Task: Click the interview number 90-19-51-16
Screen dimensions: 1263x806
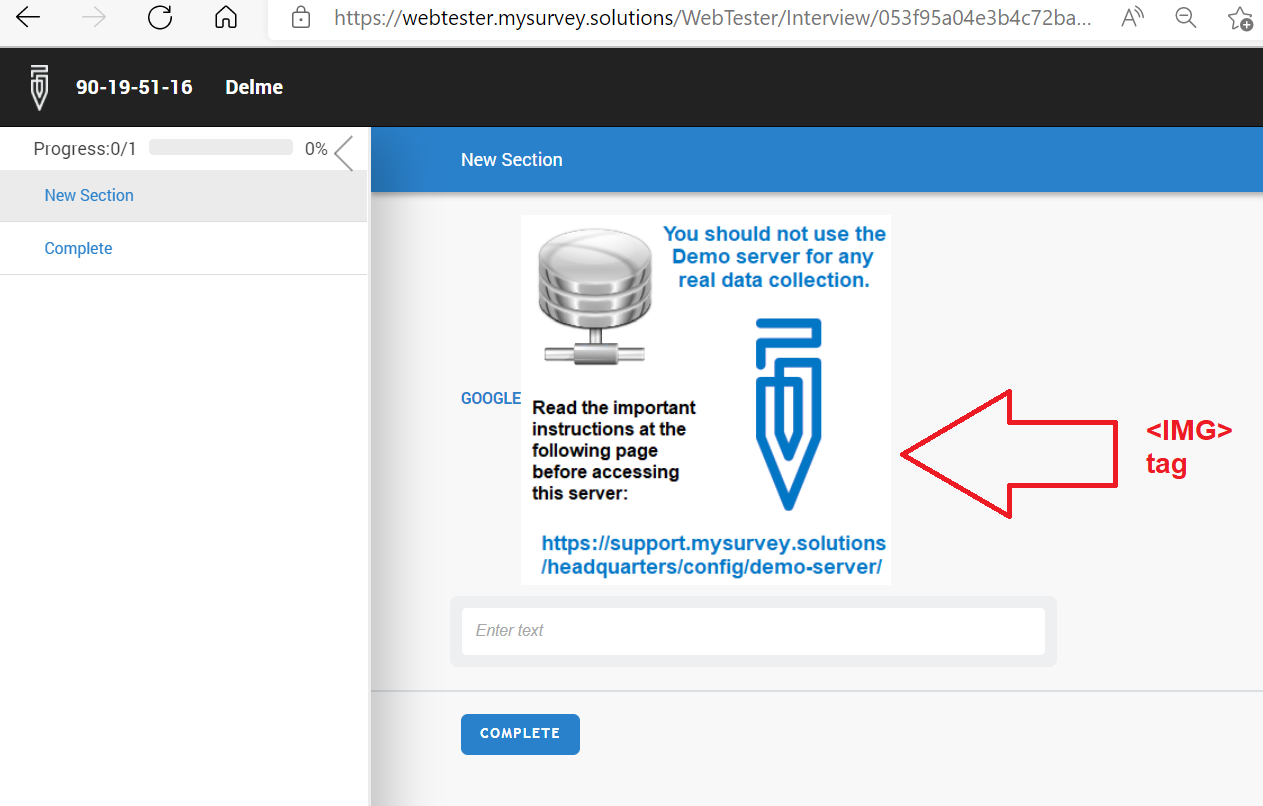Action: [134, 87]
